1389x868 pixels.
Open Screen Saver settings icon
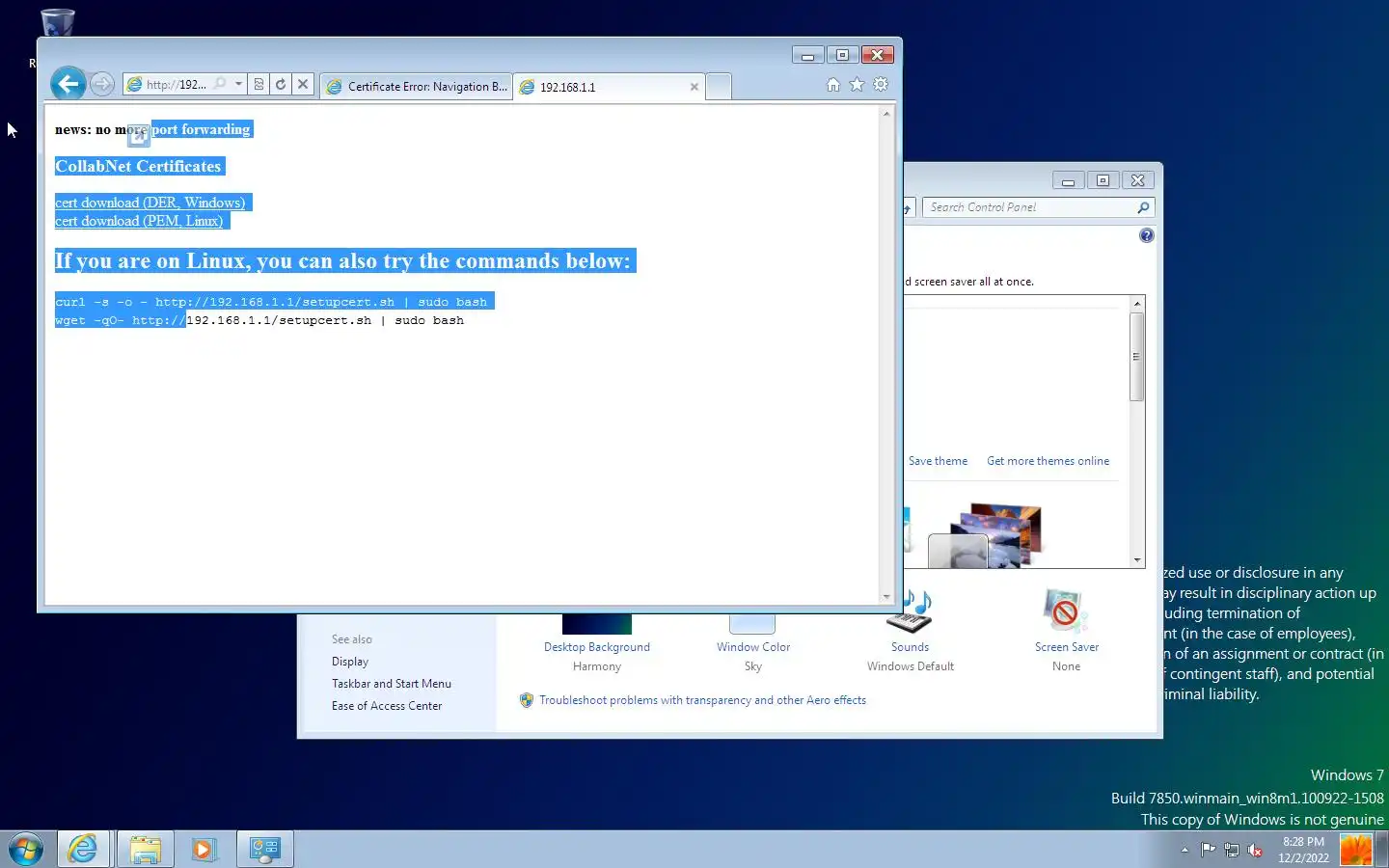(x=1066, y=610)
